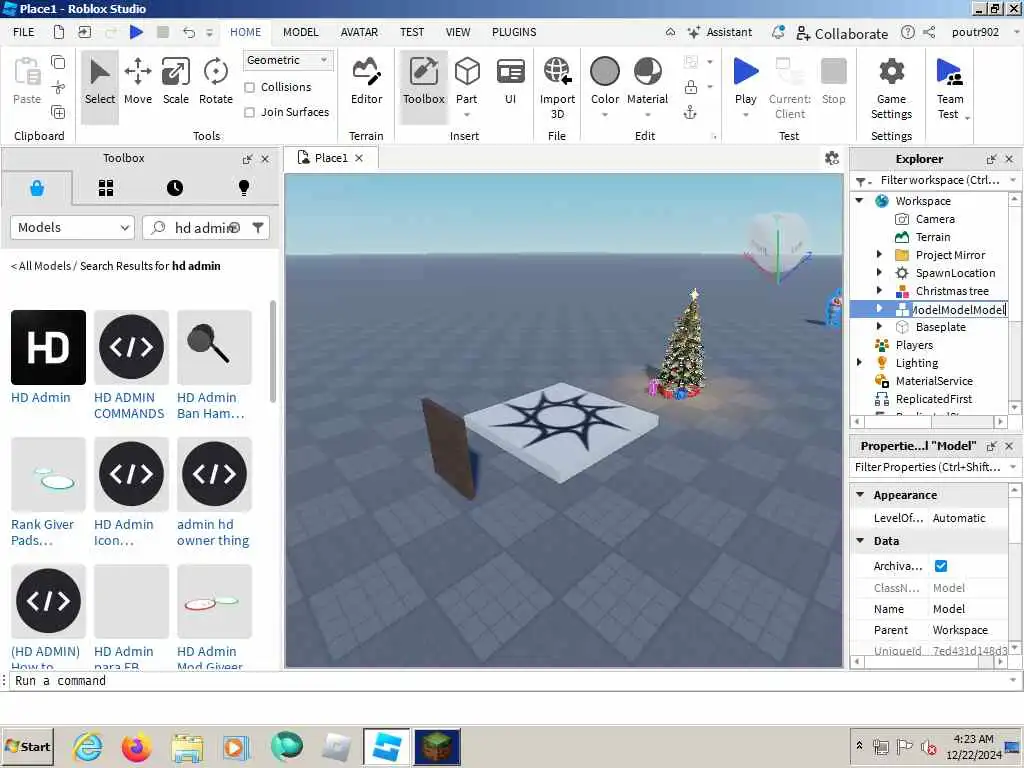Collapse the Workspace tree node
Image resolution: width=1024 pixels, height=768 pixels.
pos(859,200)
